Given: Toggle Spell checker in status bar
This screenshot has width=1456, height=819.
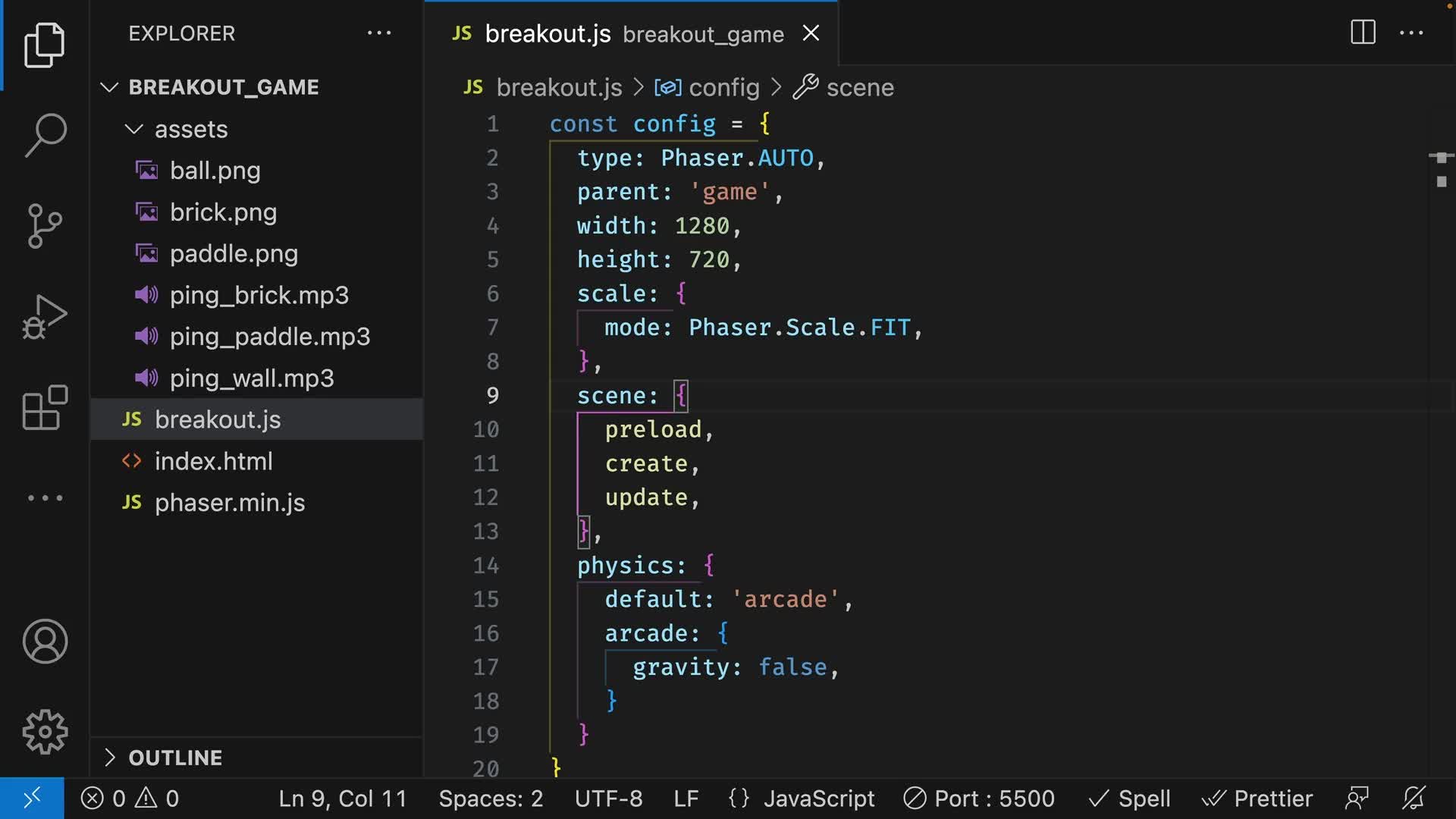Looking at the screenshot, I should click(1129, 799).
